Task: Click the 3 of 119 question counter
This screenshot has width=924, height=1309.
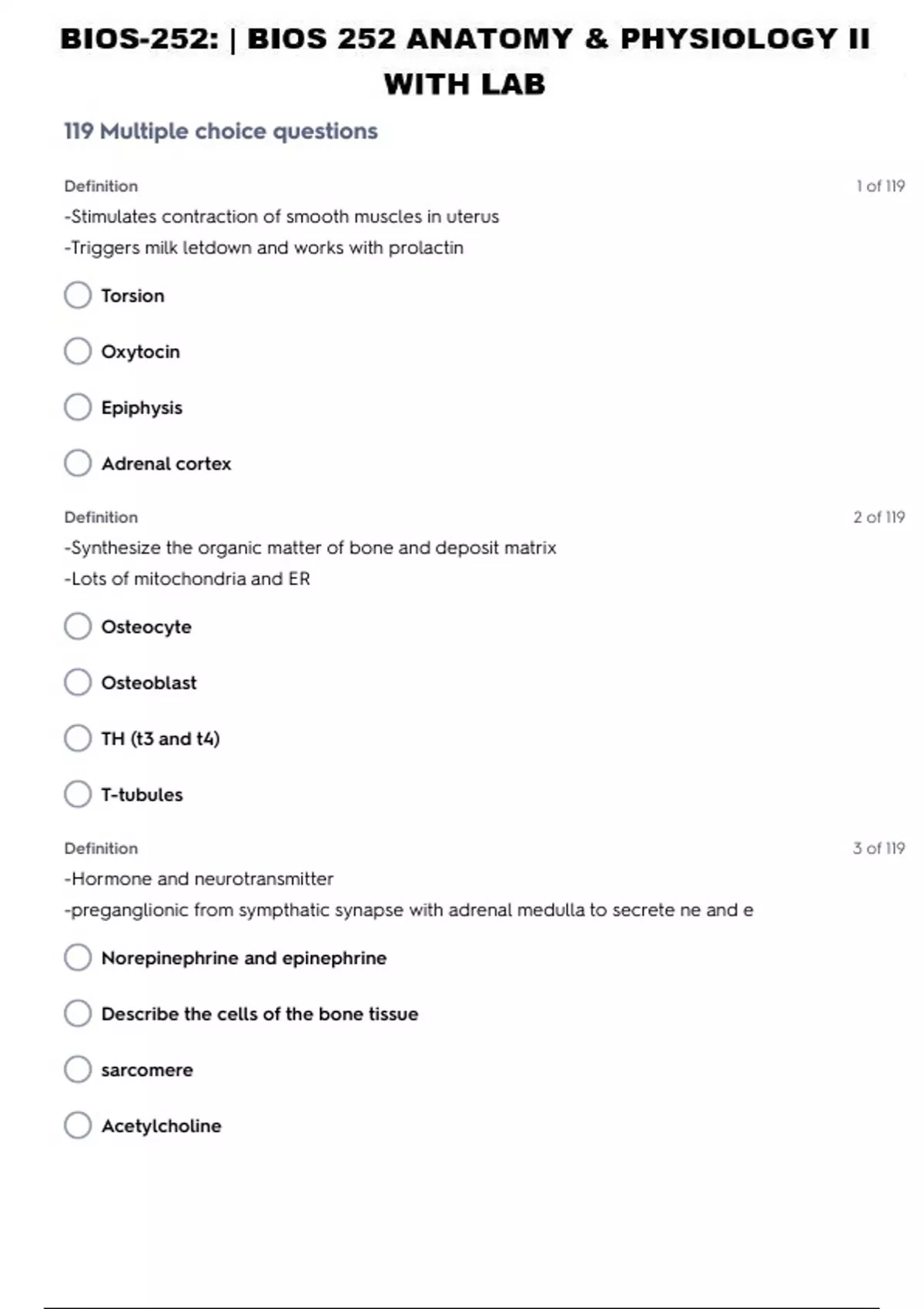Action: coord(879,849)
